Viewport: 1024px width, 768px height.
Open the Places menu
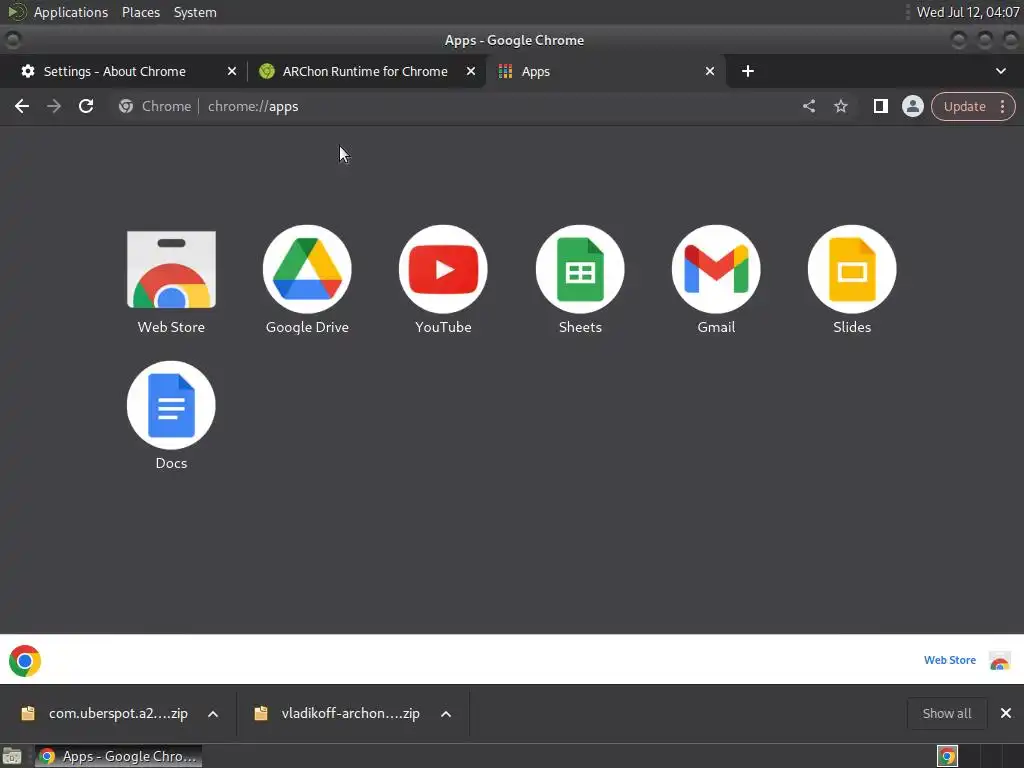140,12
